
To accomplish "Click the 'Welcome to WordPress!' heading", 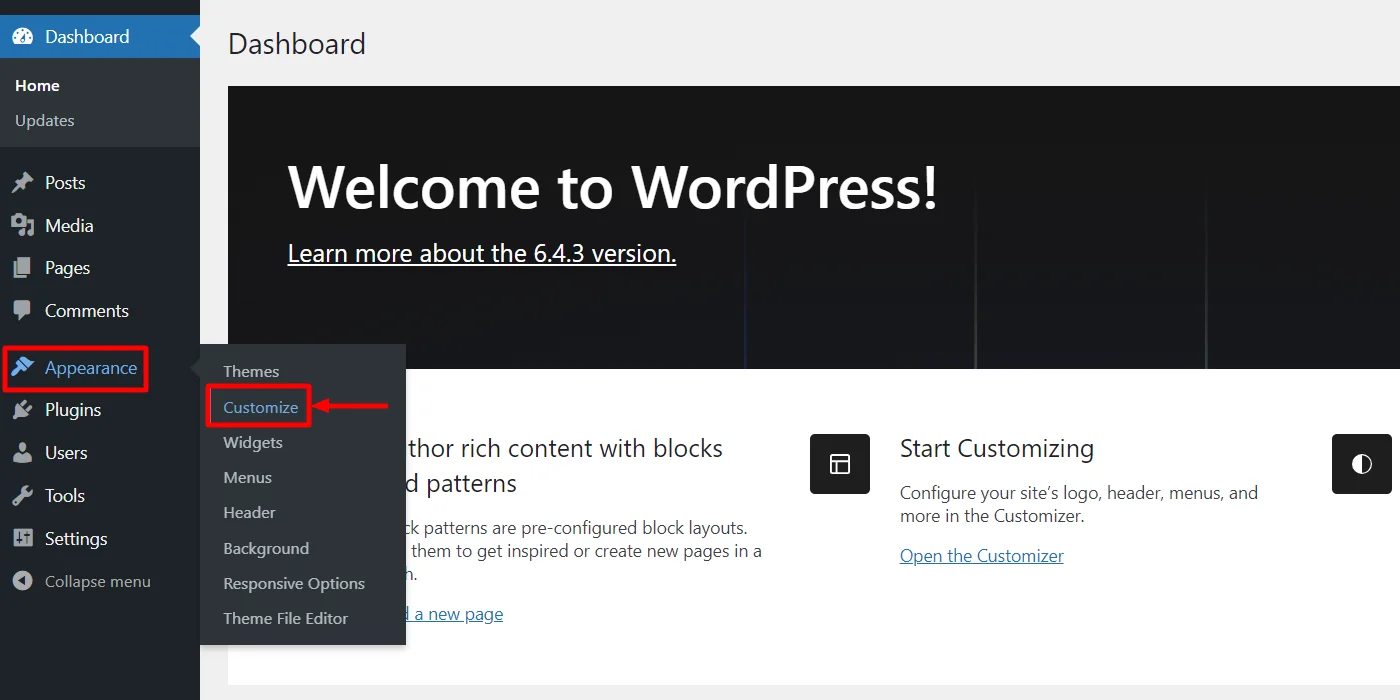I will 613,187.
